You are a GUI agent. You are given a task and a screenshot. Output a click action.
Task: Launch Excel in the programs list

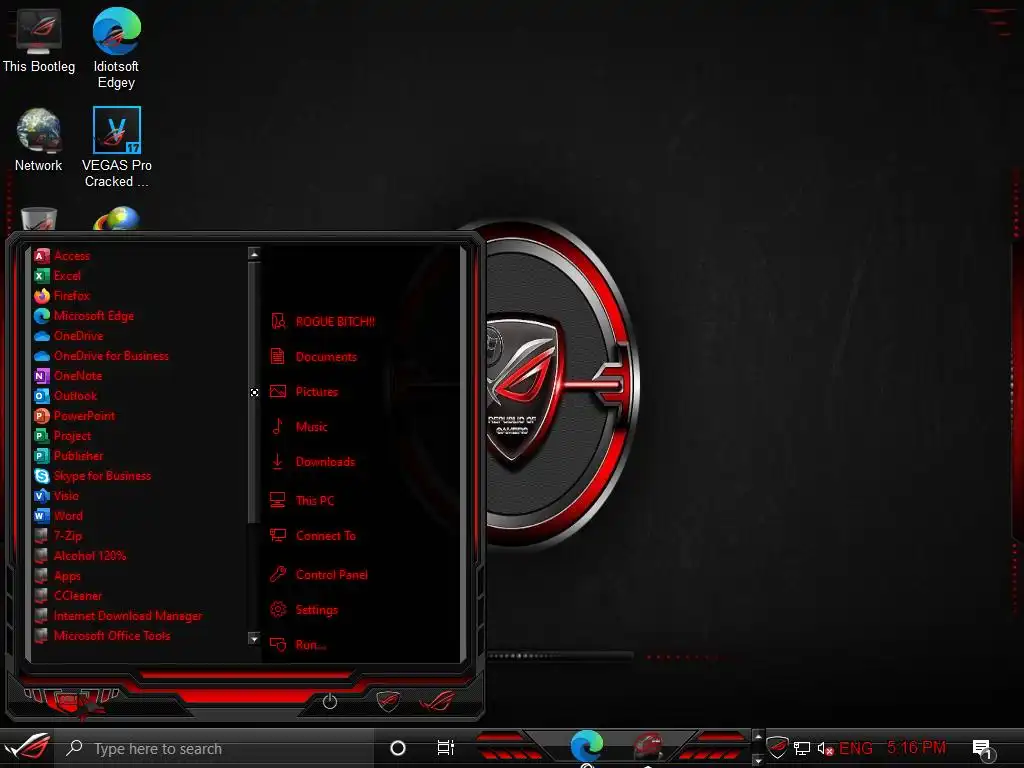pos(57,276)
